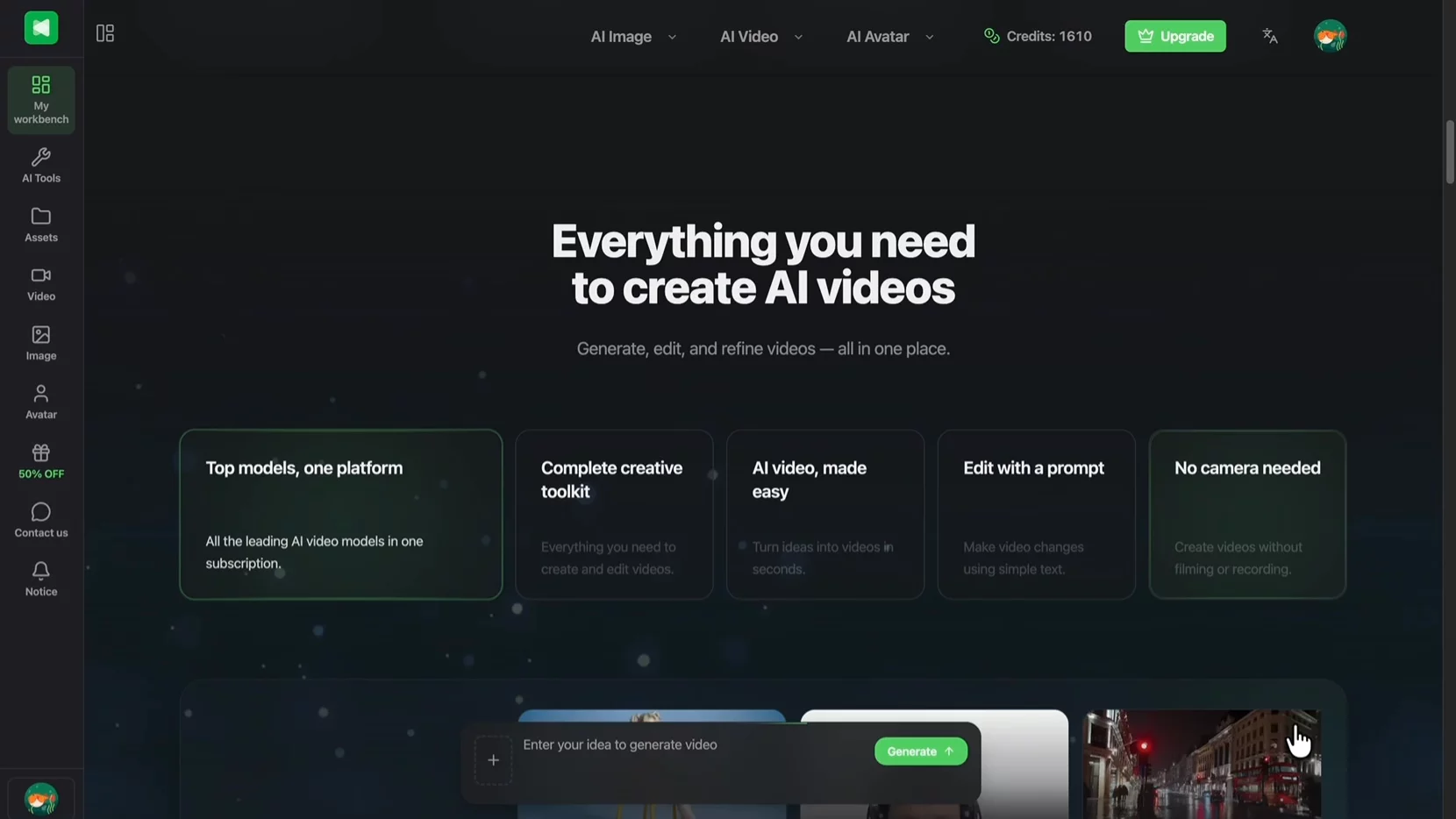Open the language translate icon
Viewport: 1456px width, 819px height.
(x=1270, y=36)
